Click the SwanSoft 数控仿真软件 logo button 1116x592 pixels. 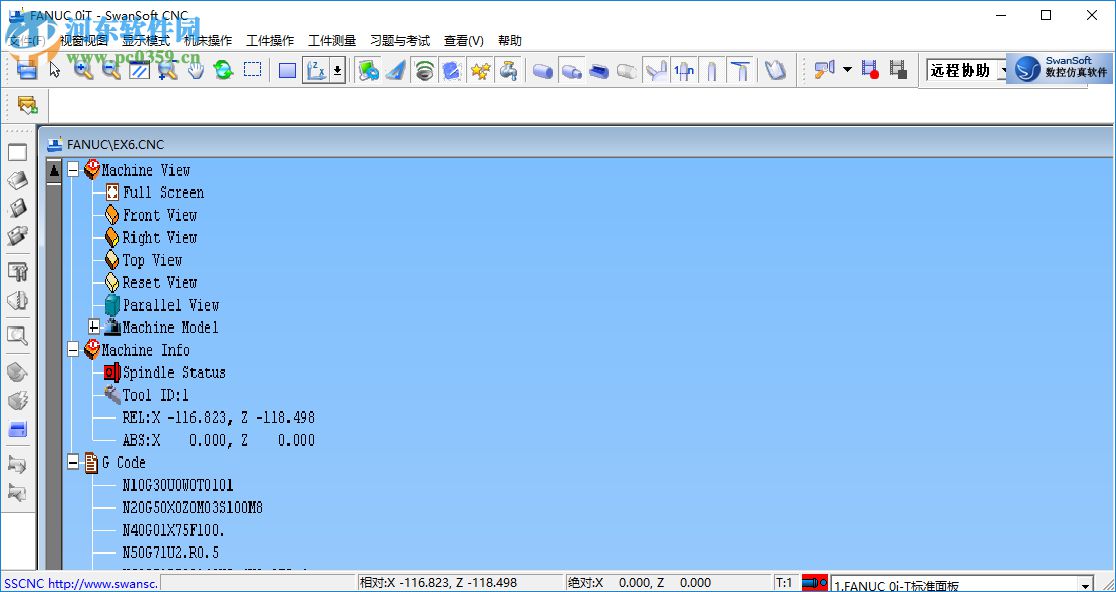tap(1060, 70)
